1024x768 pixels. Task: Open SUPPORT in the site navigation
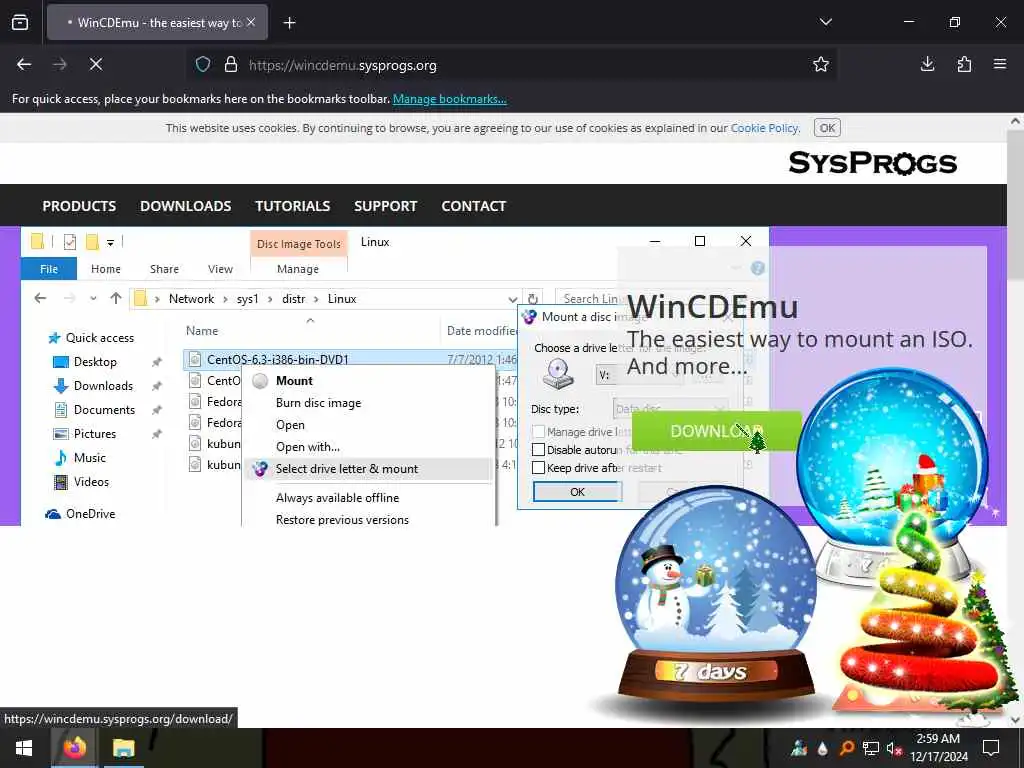[x=385, y=206]
